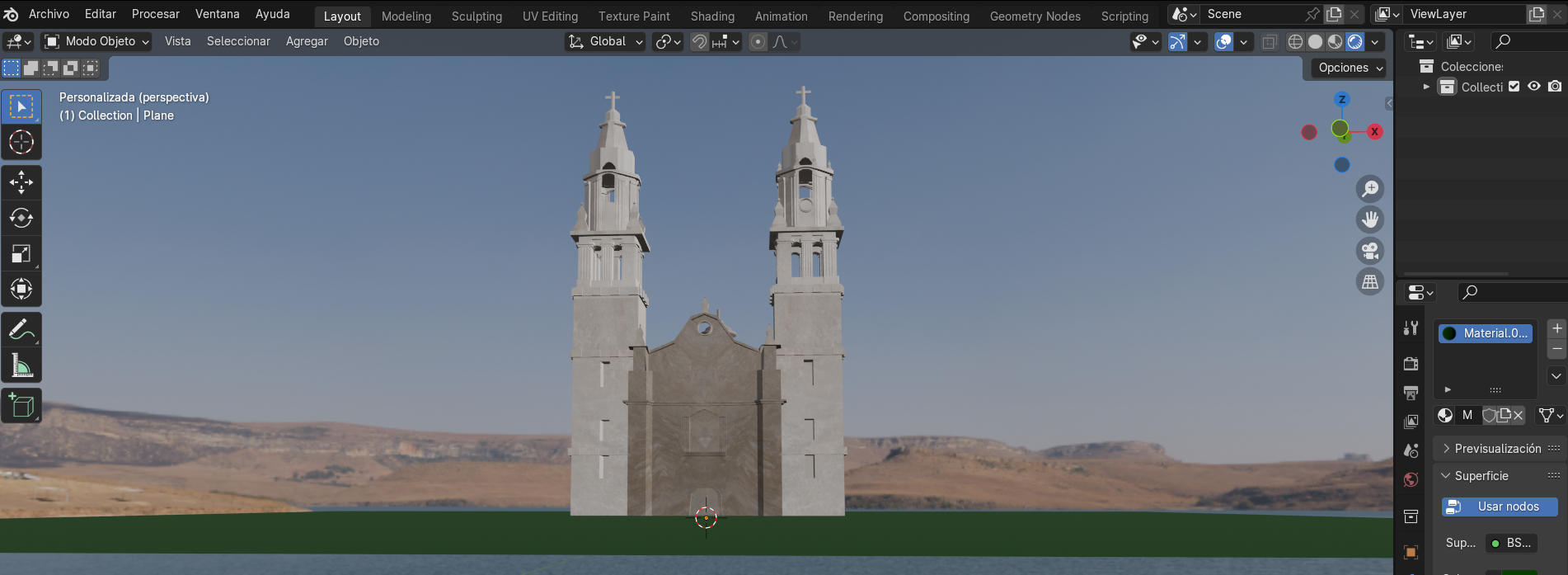
Task: Choose the Measure ruler tool
Action: 21,365
